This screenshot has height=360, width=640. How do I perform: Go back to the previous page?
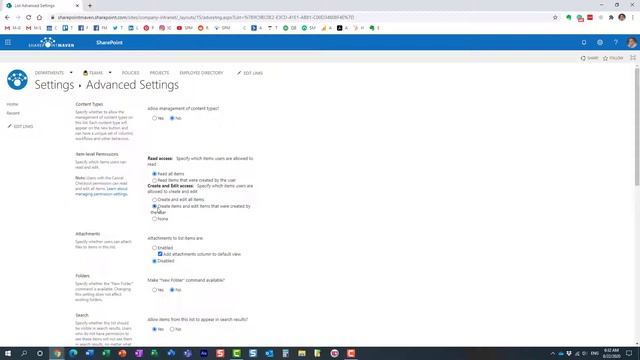(7, 18)
